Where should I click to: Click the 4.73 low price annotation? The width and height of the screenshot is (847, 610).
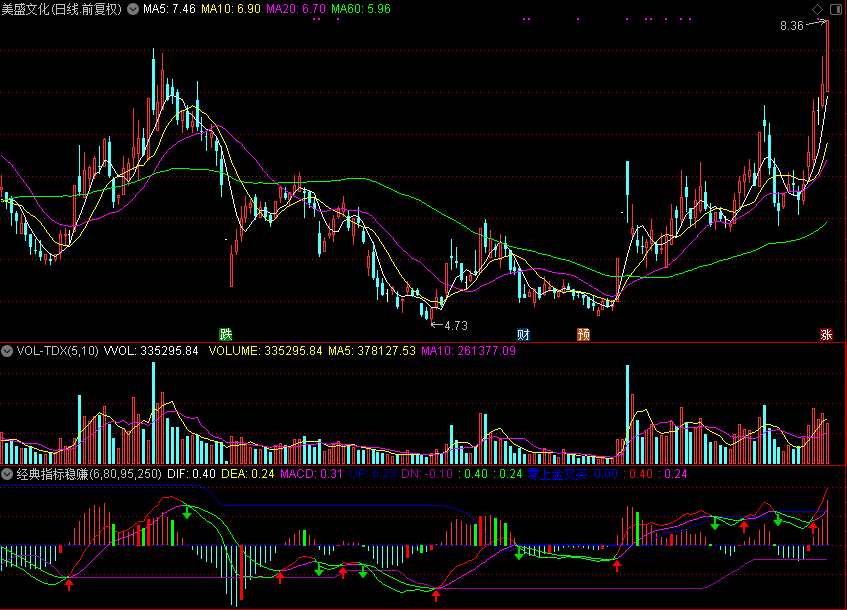[455, 325]
